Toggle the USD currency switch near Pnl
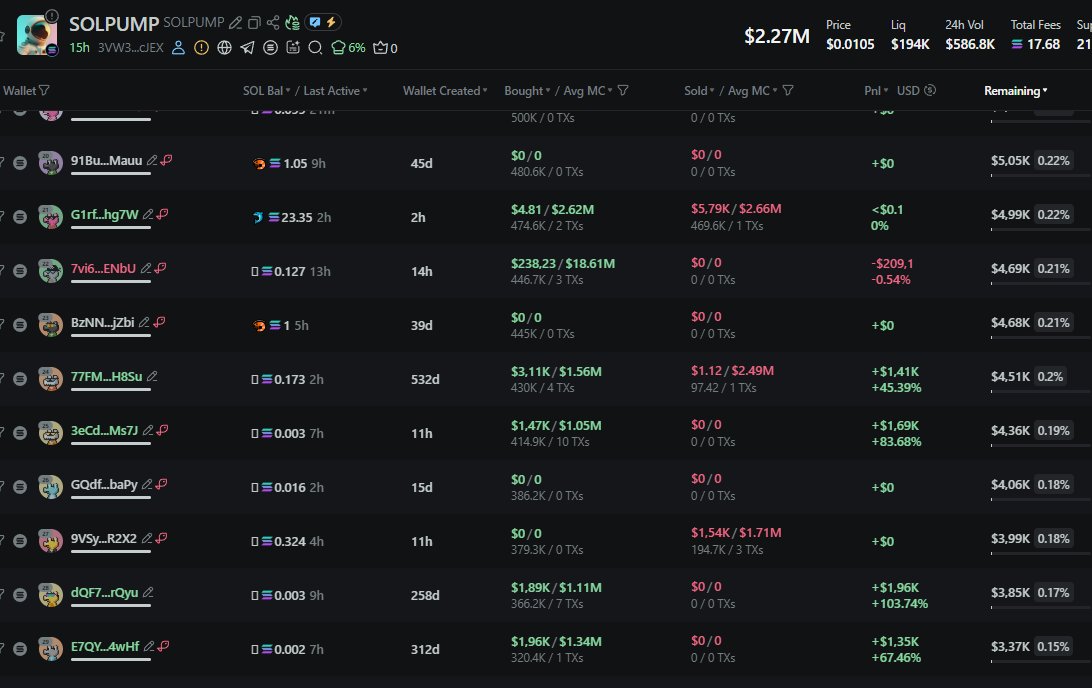This screenshot has height=688, width=1092. [930, 91]
